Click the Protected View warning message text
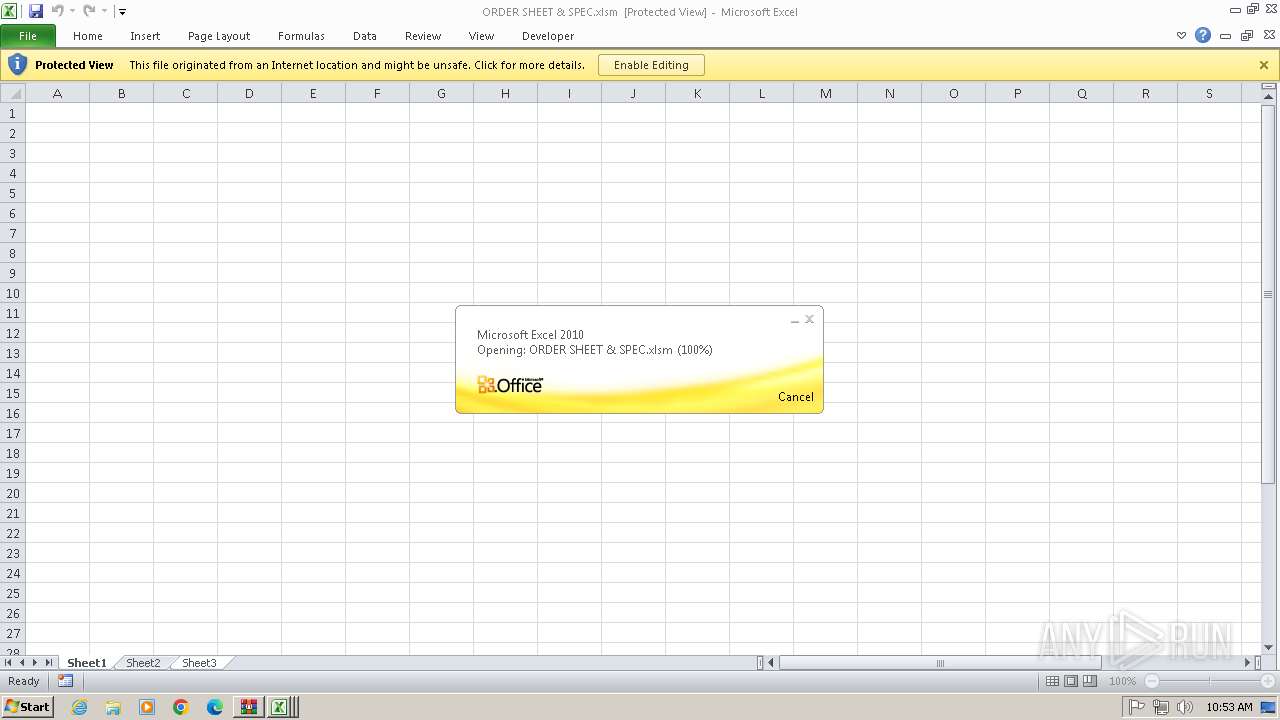The height and width of the screenshot is (720, 1280). (x=357, y=65)
